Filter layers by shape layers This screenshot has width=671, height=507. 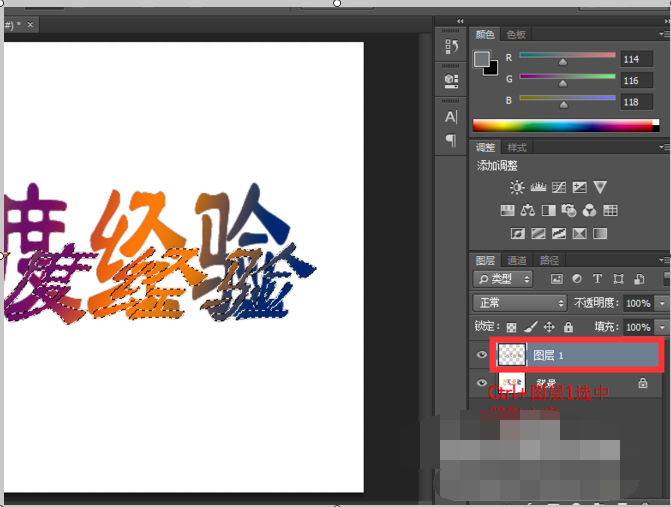(x=618, y=279)
